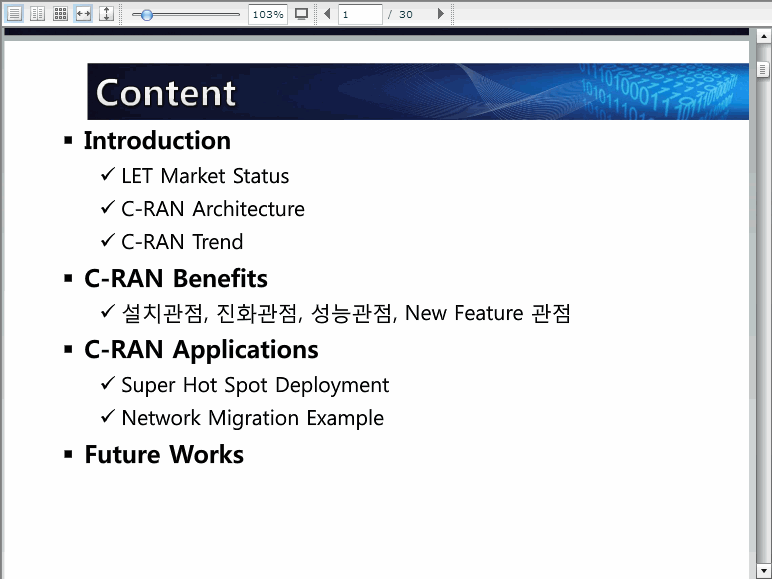Open the thumbnail grid view
The image size is (772, 579).
click(x=60, y=14)
